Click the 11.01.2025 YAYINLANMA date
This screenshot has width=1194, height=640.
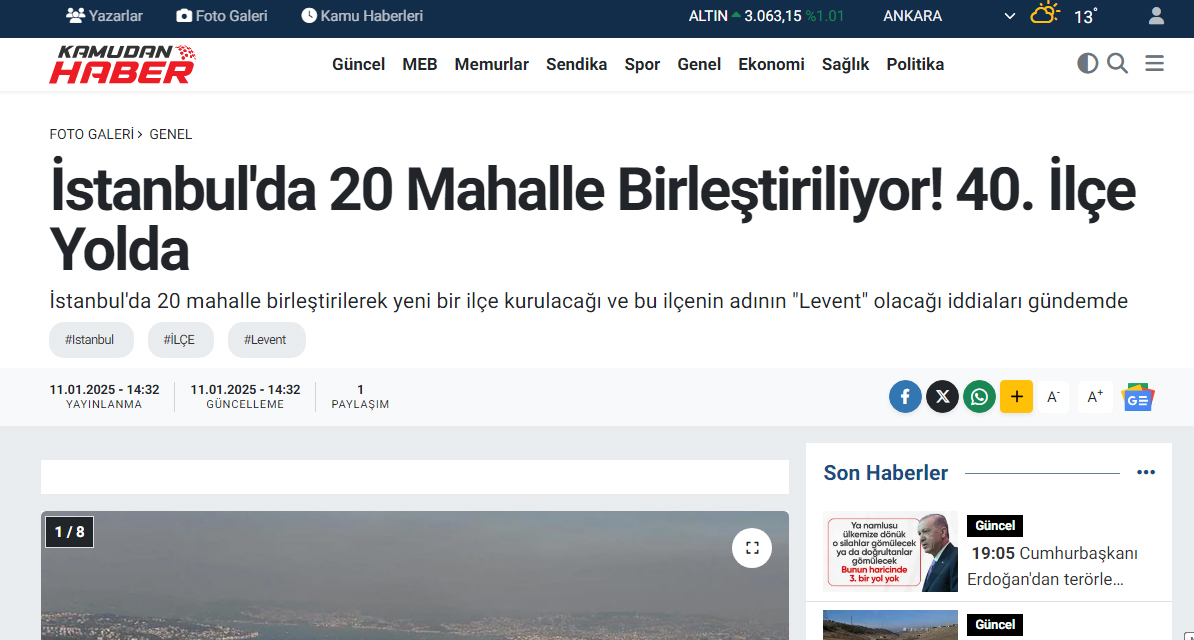104,397
